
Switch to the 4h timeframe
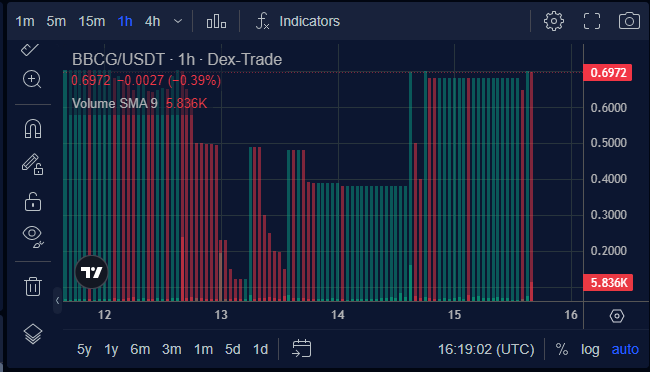(152, 21)
